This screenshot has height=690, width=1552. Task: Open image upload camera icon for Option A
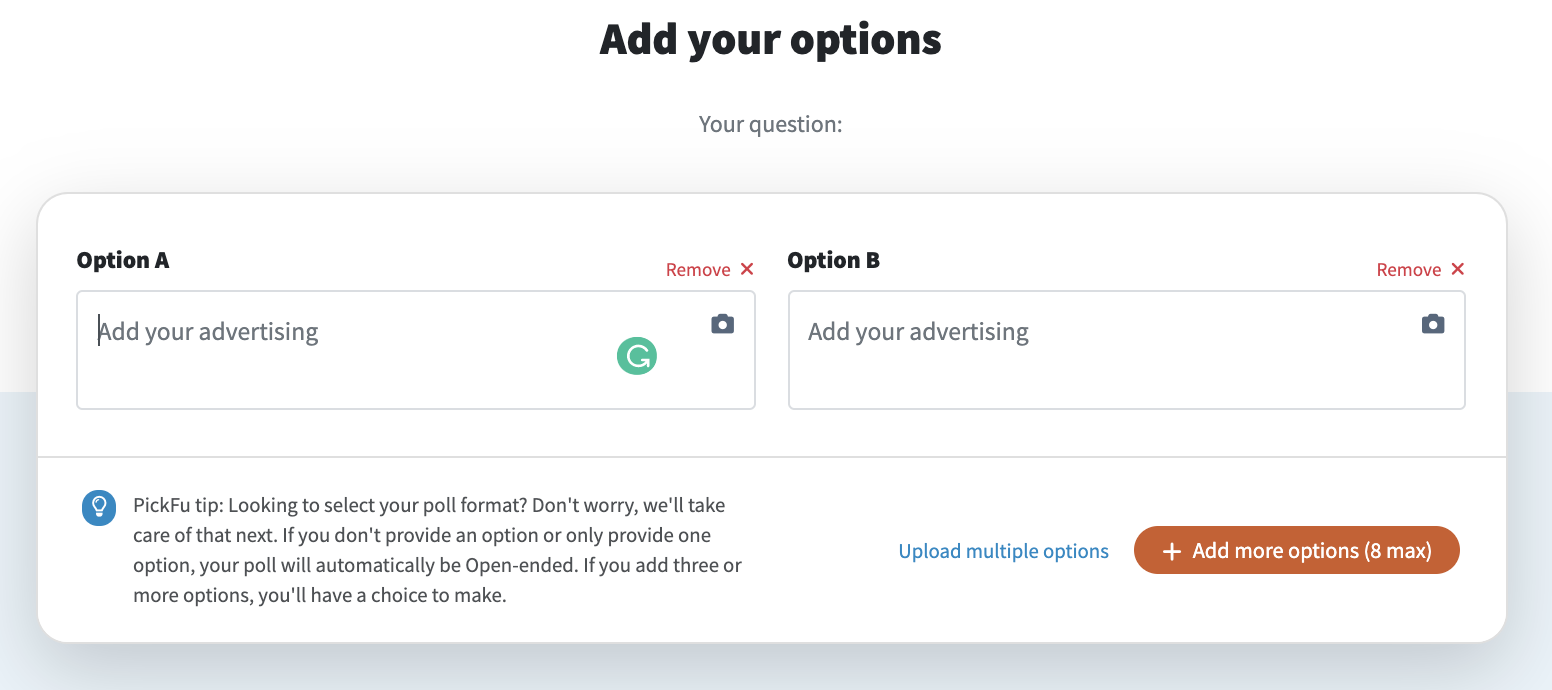point(722,324)
